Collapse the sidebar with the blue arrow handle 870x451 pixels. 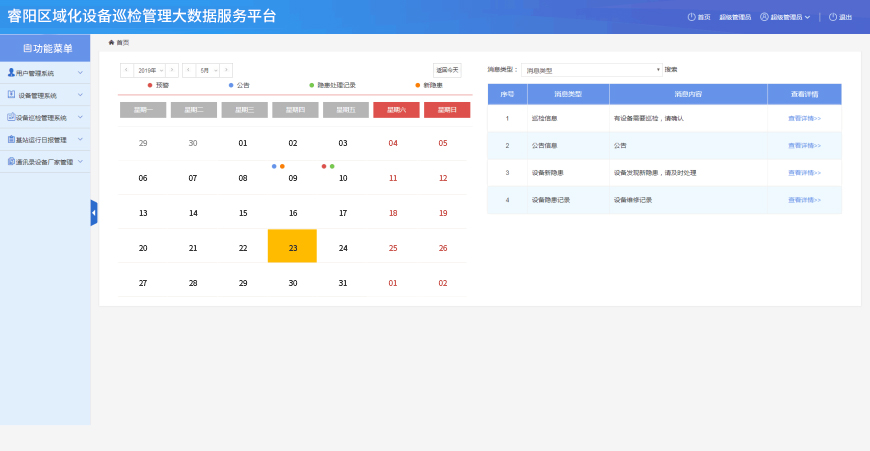point(94,212)
